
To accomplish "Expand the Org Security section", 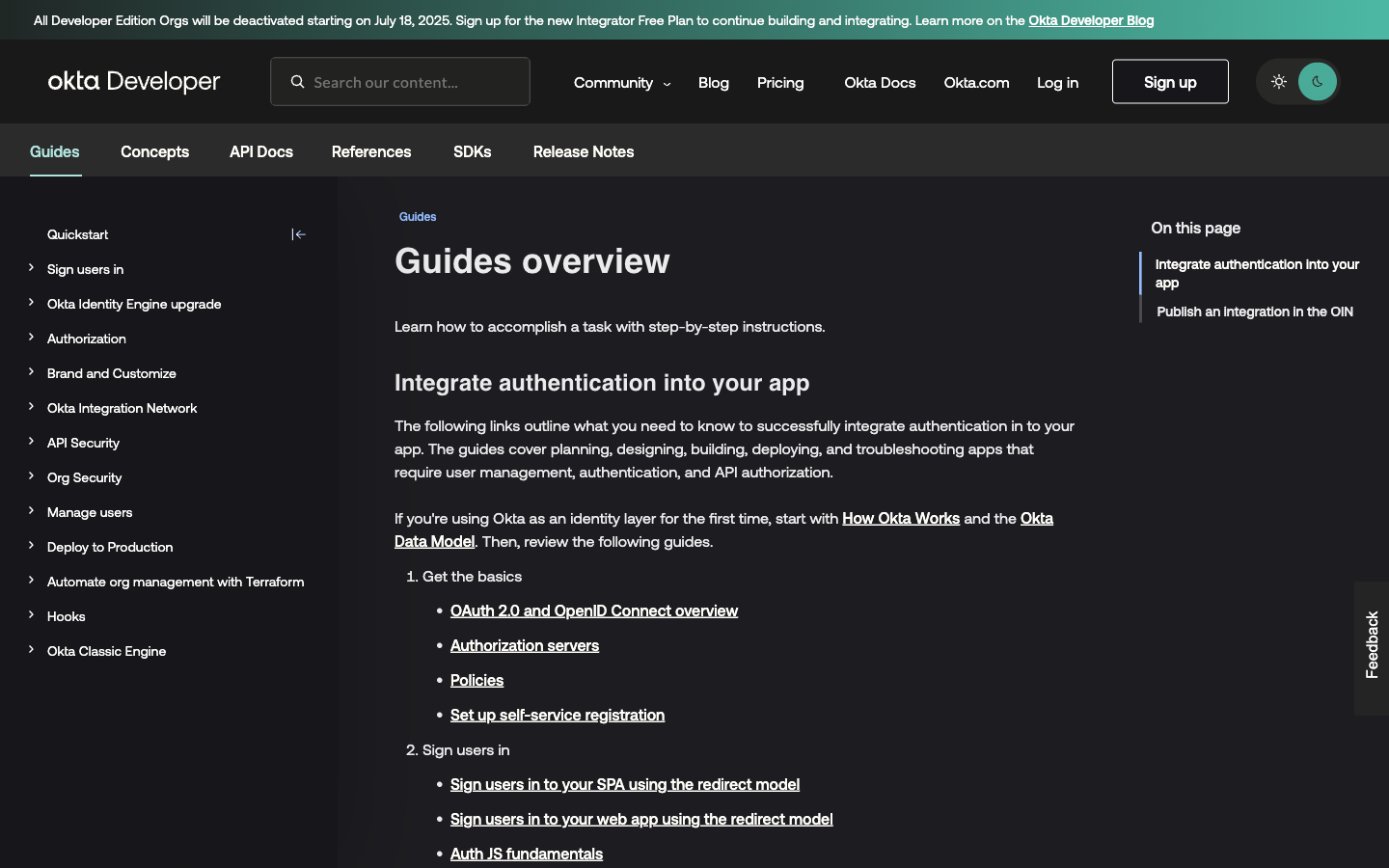I will coord(31,476).
